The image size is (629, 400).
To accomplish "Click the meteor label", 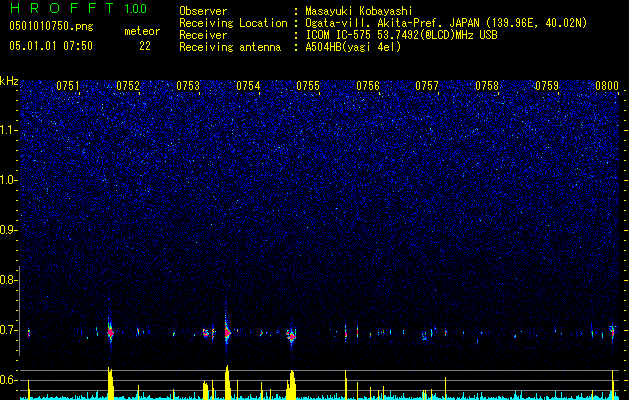I will click(x=142, y=31).
